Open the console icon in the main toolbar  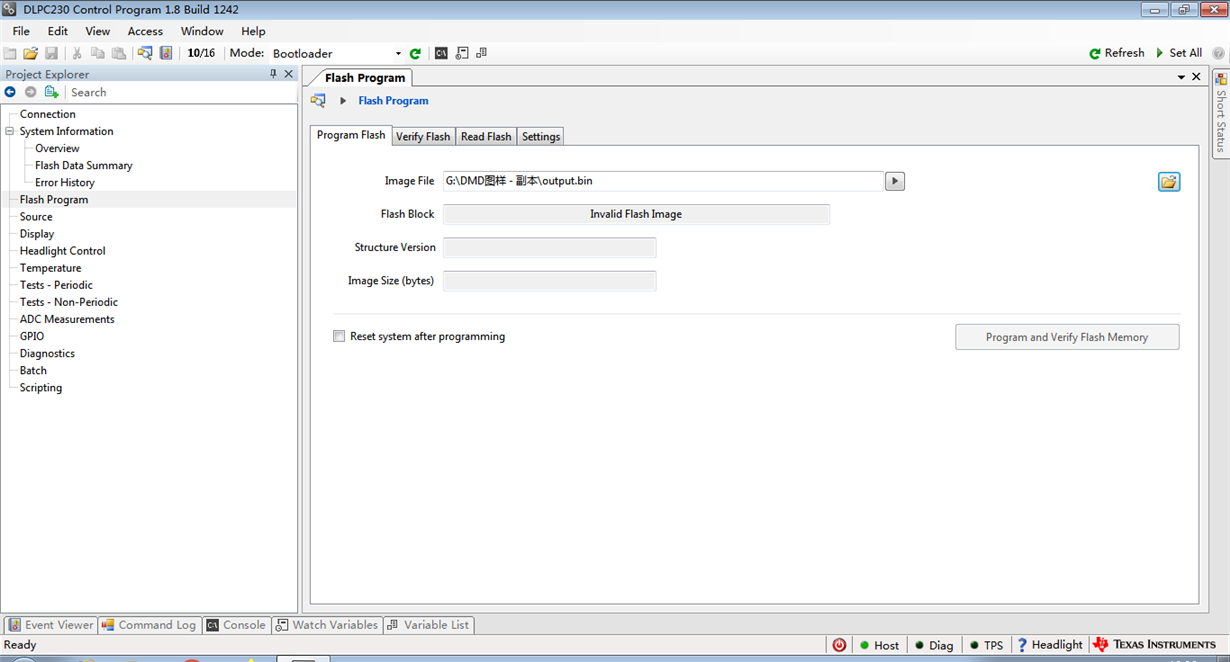coord(441,53)
